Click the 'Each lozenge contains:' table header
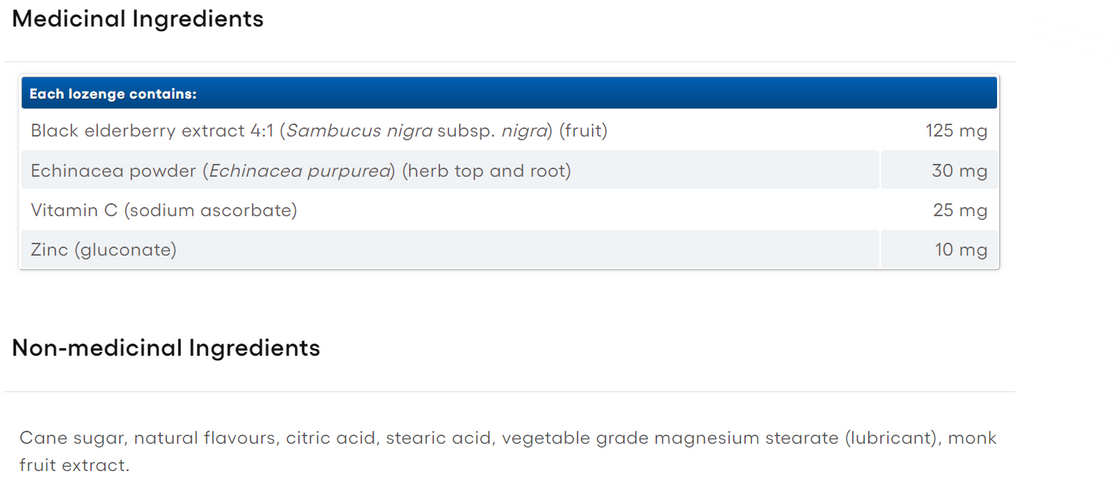This screenshot has width=1120, height=490. [x=113, y=94]
